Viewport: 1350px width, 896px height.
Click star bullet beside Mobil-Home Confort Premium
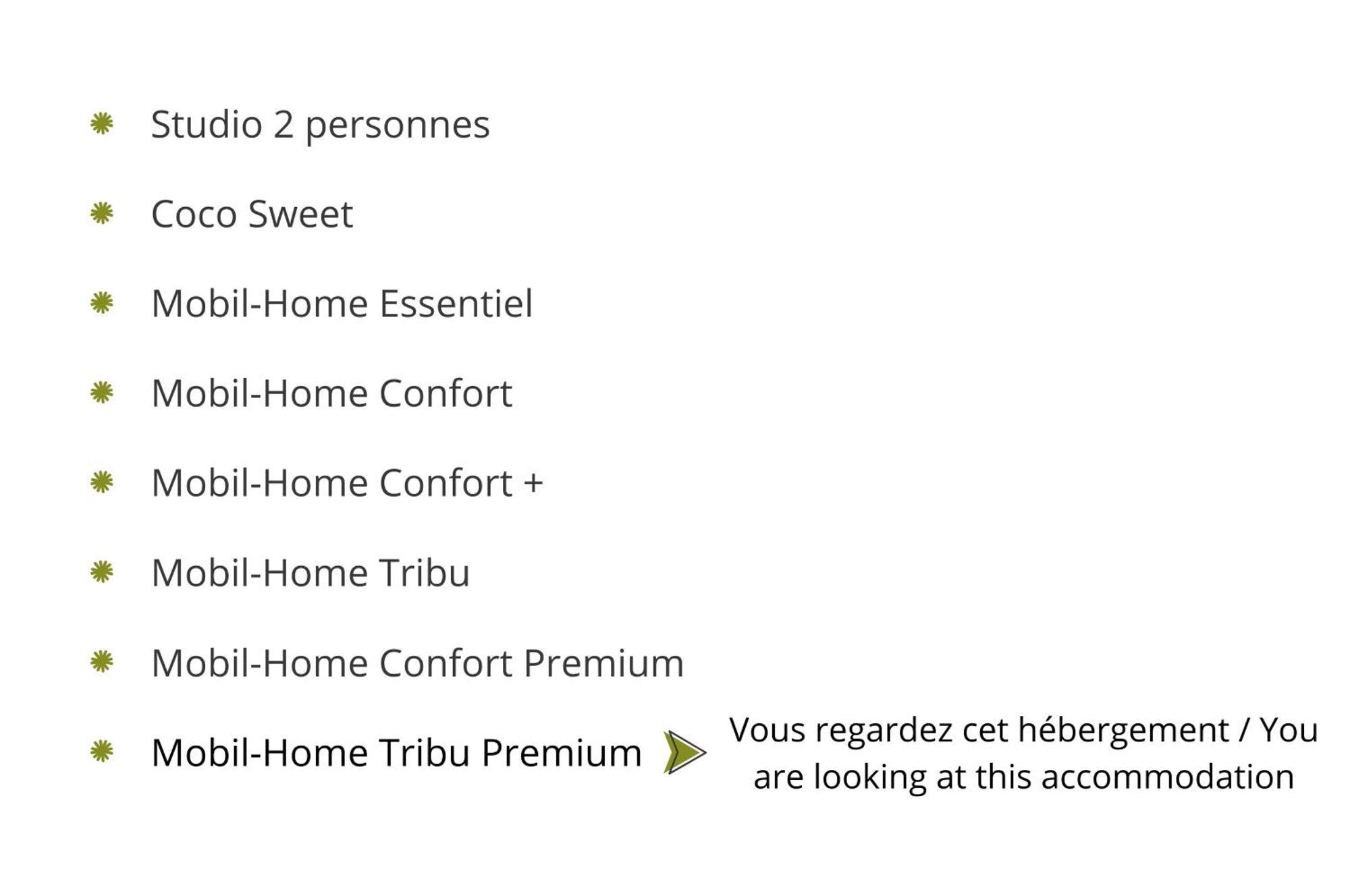coord(102,662)
